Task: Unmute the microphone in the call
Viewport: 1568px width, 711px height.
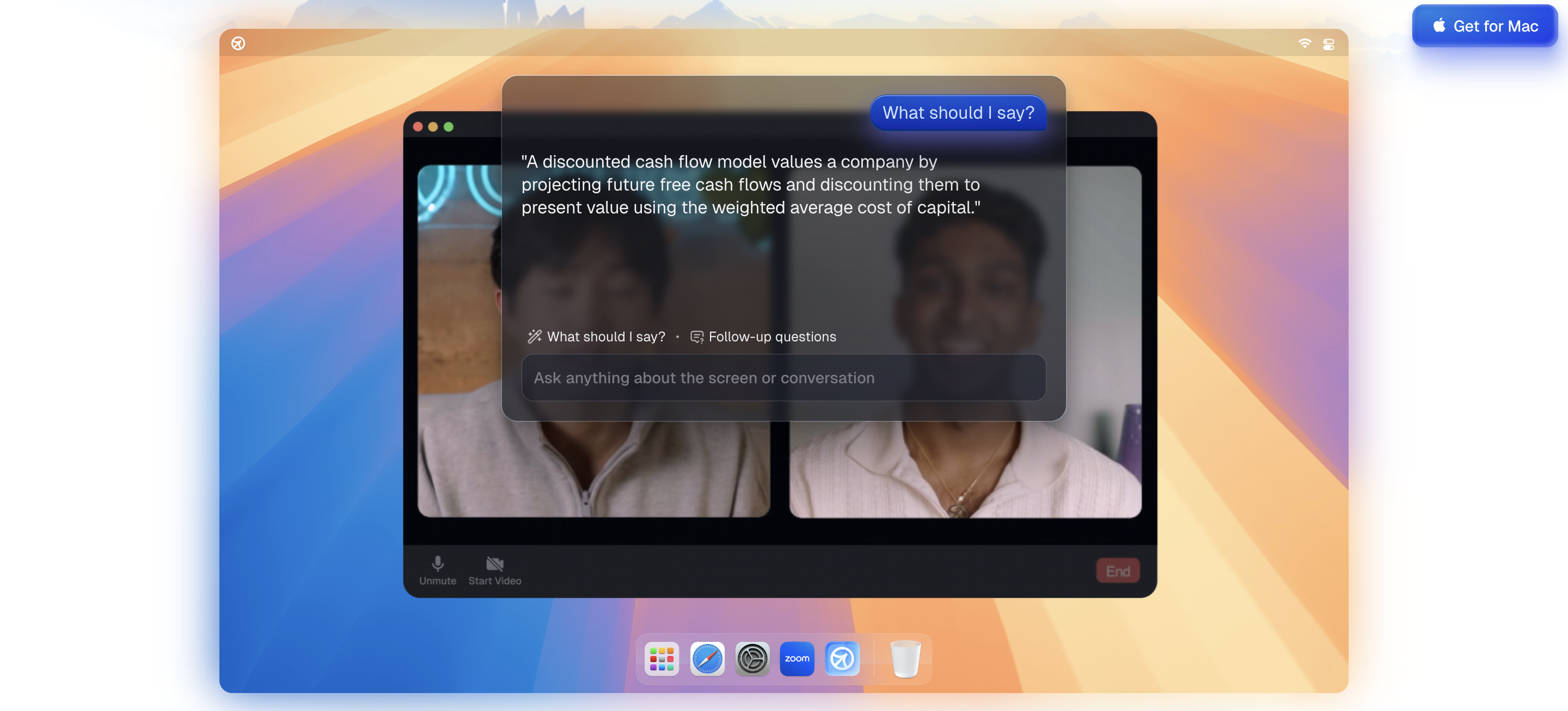Action: point(437,570)
